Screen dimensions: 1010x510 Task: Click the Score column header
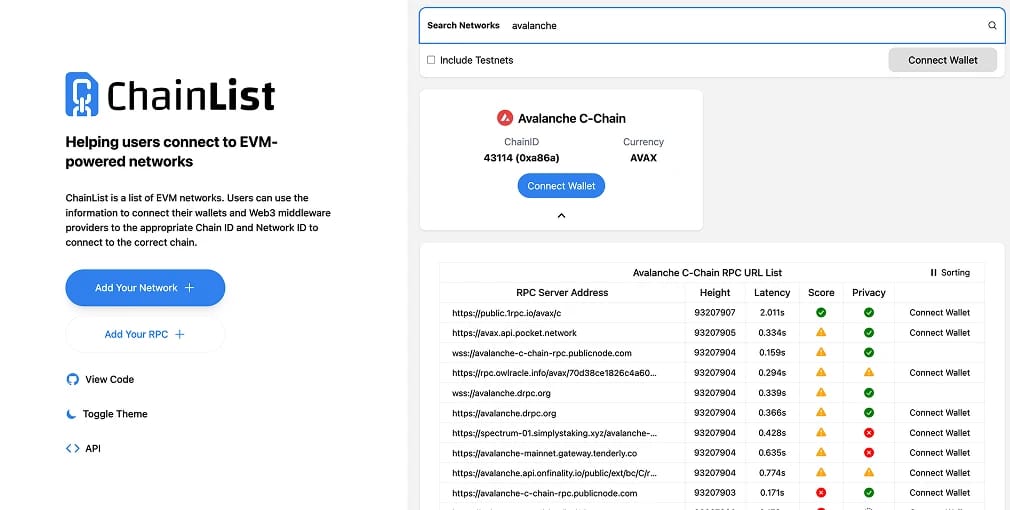pyautogui.click(x=821, y=292)
